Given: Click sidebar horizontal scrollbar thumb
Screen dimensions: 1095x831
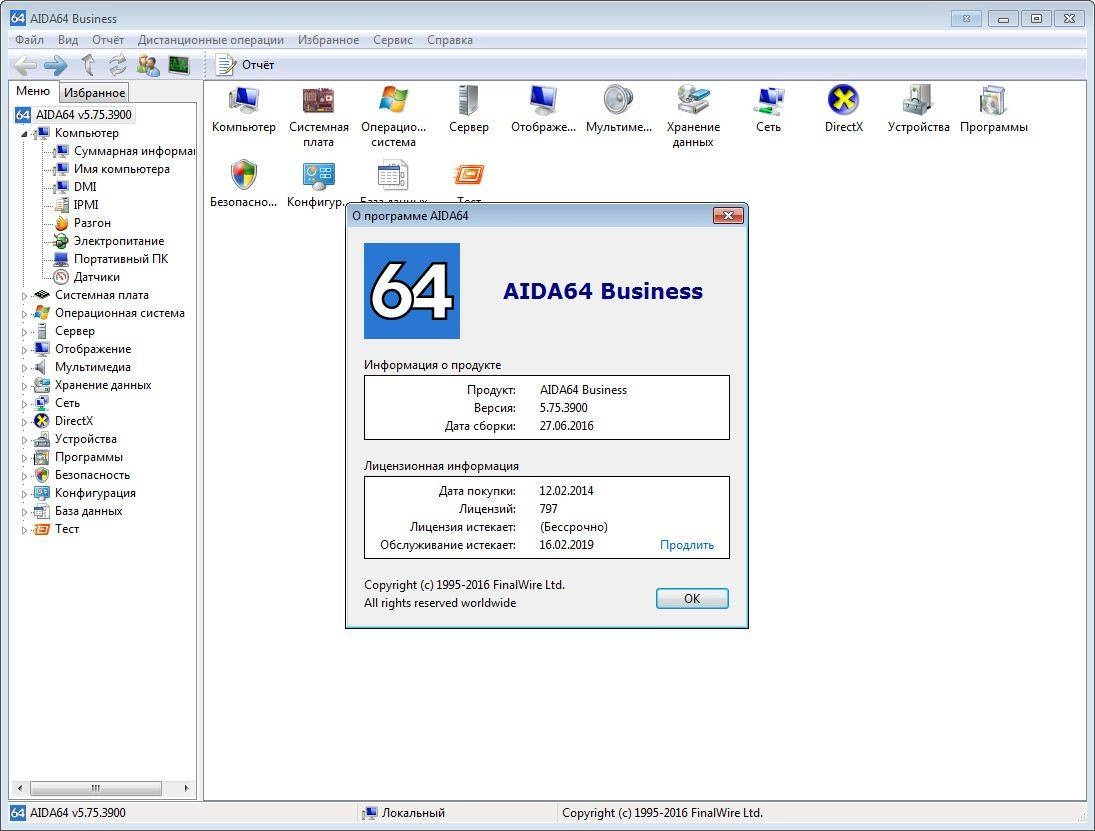Looking at the screenshot, I should click(x=96, y=788).
